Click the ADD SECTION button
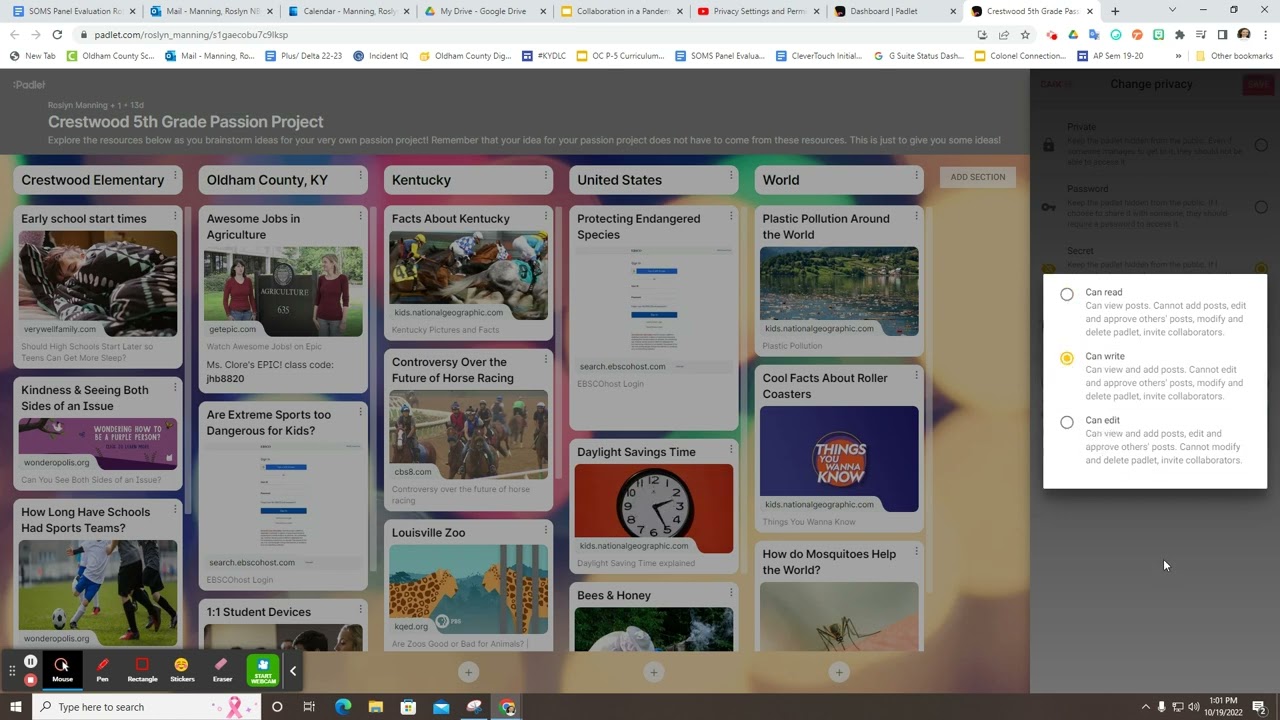Image resolution: width=1280 pixels, height=720 pixels. [x=978, y=177]
